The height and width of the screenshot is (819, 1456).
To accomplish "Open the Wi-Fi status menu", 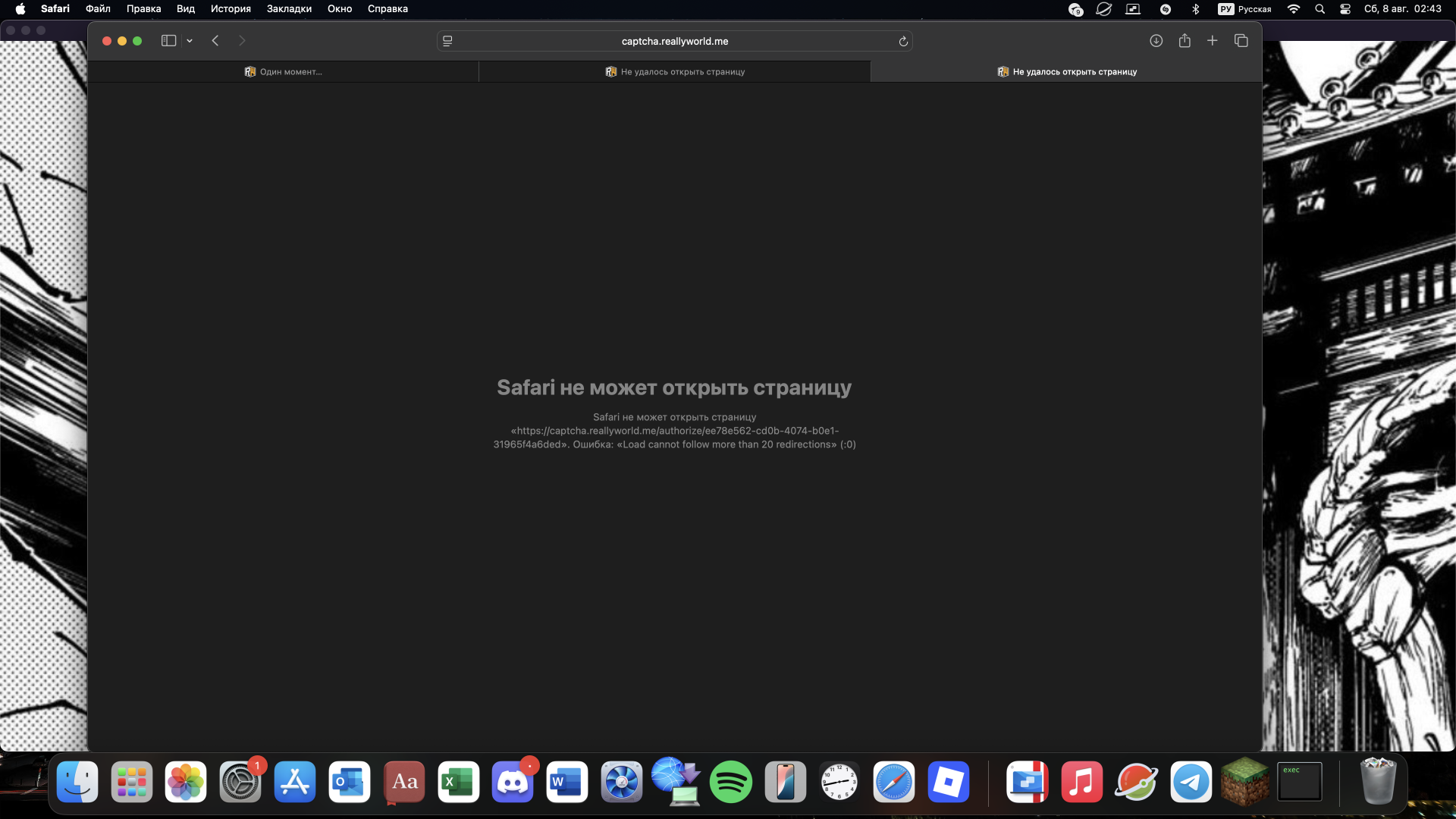I will [1294, 9].
